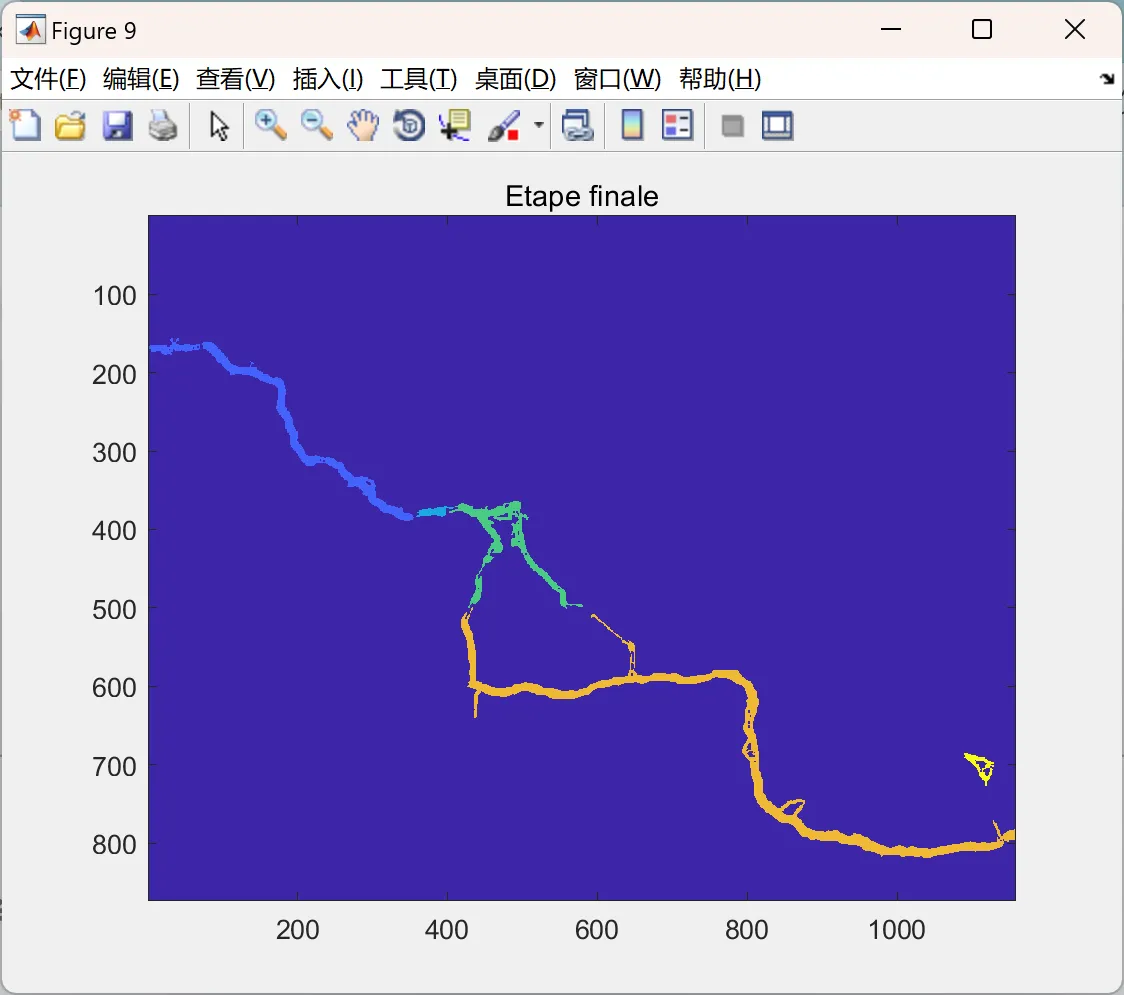Insert a legend using toolbar icon
The image size is (1124, 995).
tap(677, 125)
